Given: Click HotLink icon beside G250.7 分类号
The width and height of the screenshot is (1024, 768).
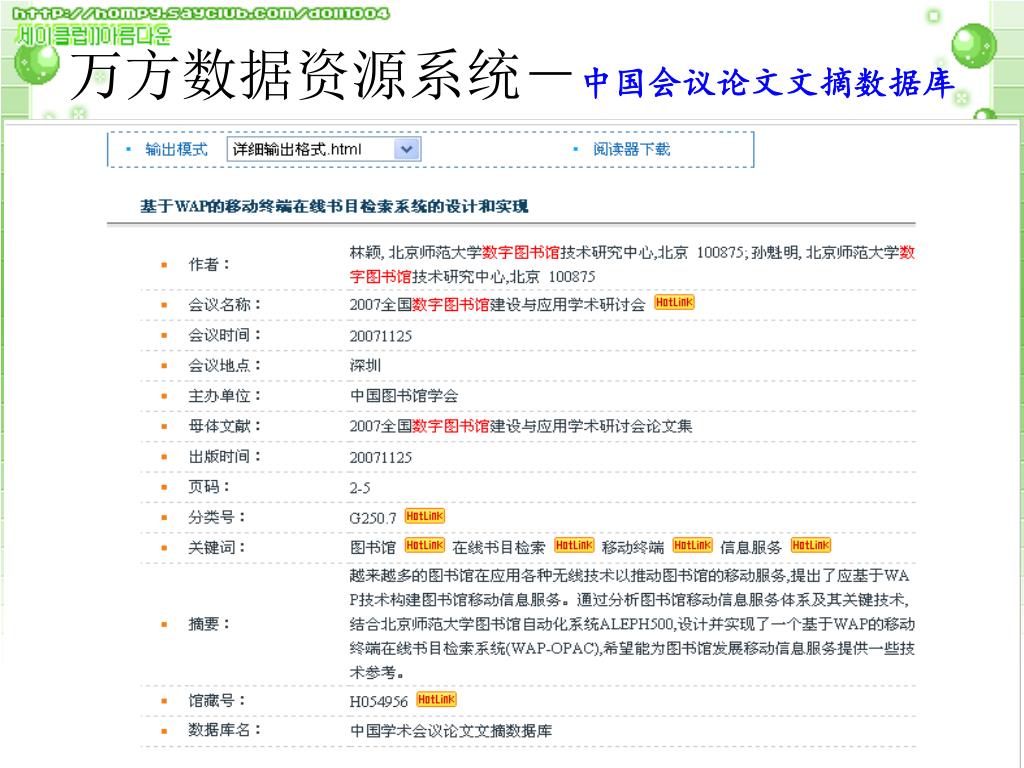Looking at the screenshot, I should tap(424, 517).
